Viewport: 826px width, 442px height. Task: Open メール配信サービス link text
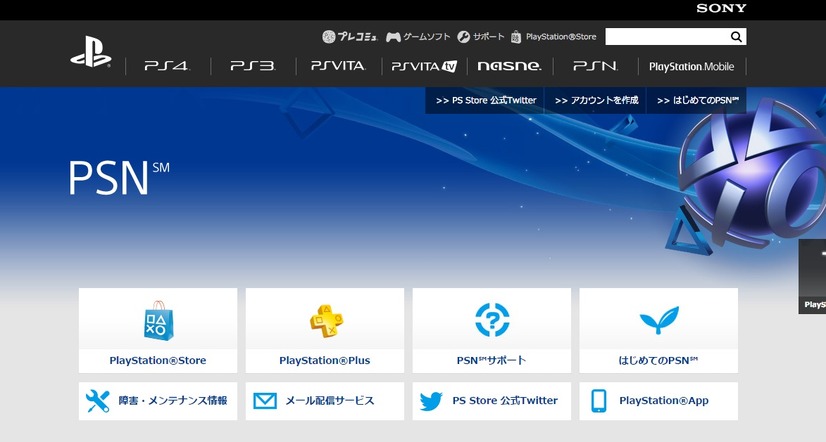[330, 400]
